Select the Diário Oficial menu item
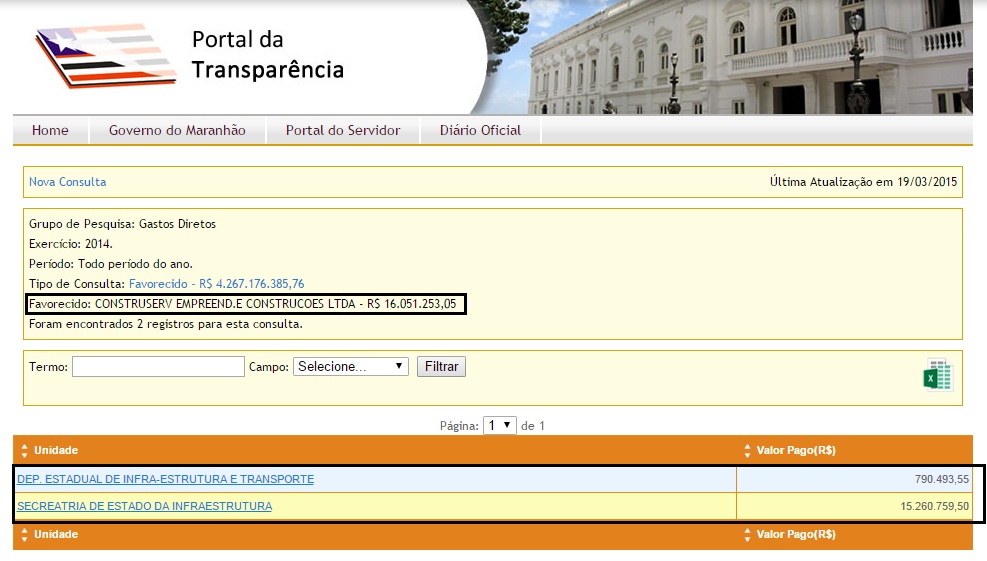 pos(480,130)
